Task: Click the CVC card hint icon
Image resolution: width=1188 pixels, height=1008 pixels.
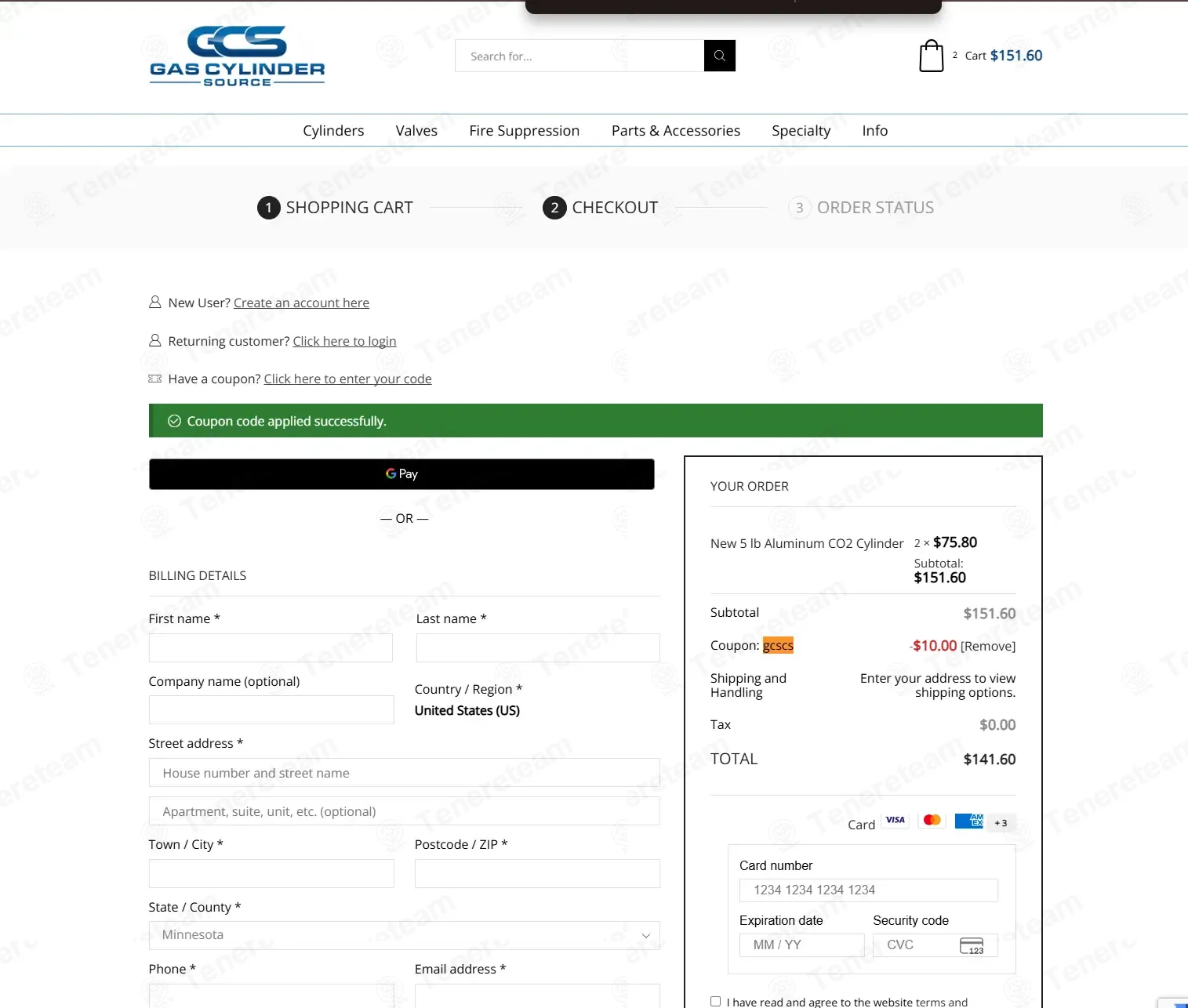Action: 972,945
